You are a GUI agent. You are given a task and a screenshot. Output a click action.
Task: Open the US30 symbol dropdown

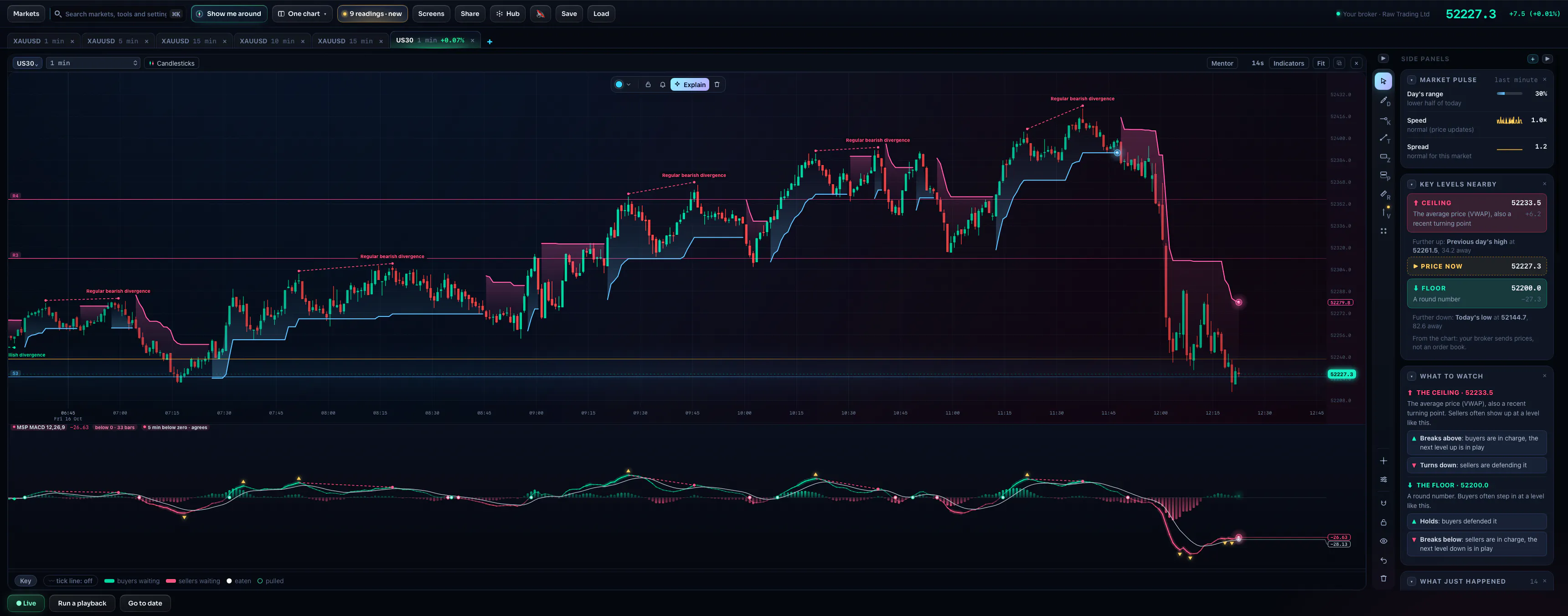(x=27, y=63)
